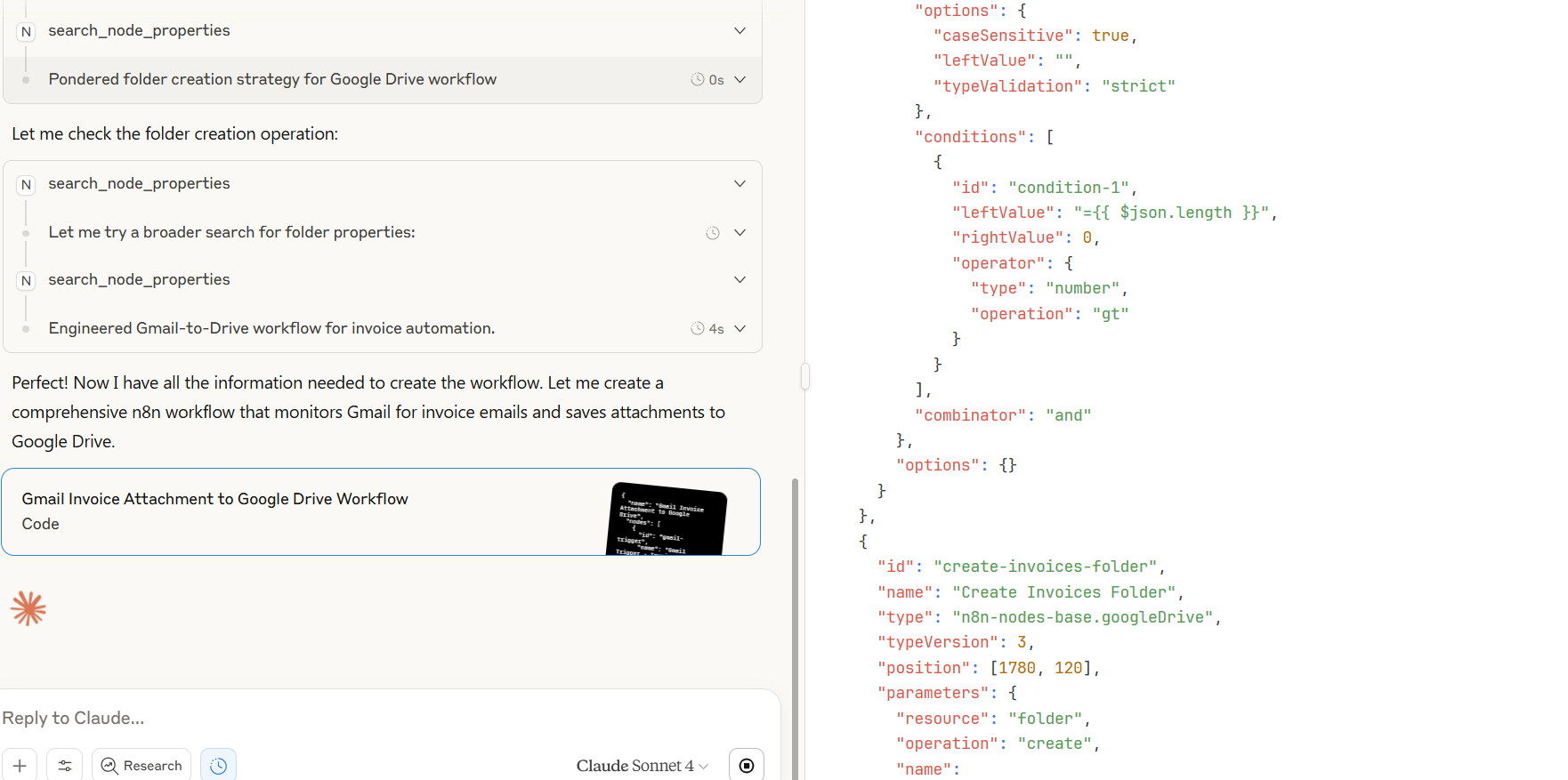Open the Claude Sonnet 4 model selector
Screen dimensions: 1568x780
click(x=642, y=766)
